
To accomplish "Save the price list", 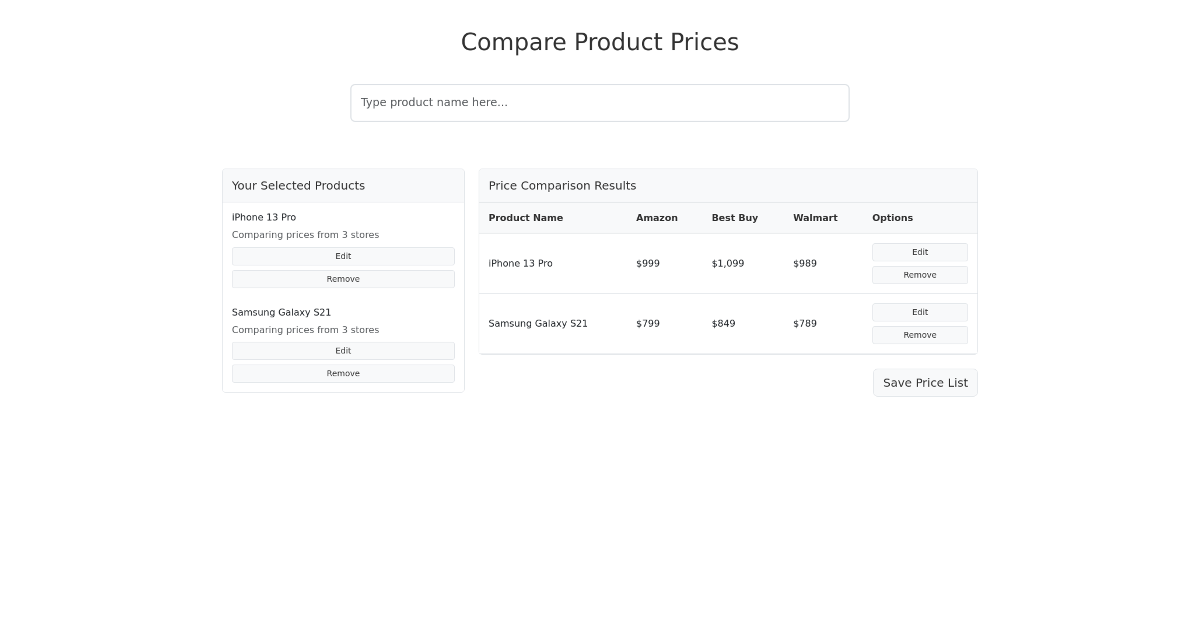I will point(925,383).
